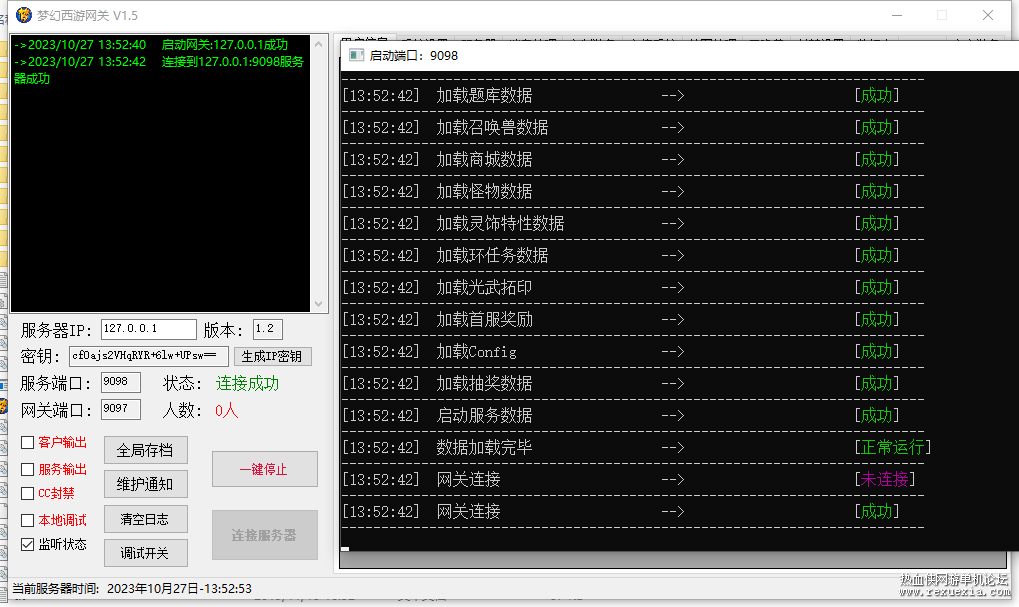The width and height of the screenshot is (1019, 607).
Task: Select the 密钥 key input field
Action: [x=149, y=356]
